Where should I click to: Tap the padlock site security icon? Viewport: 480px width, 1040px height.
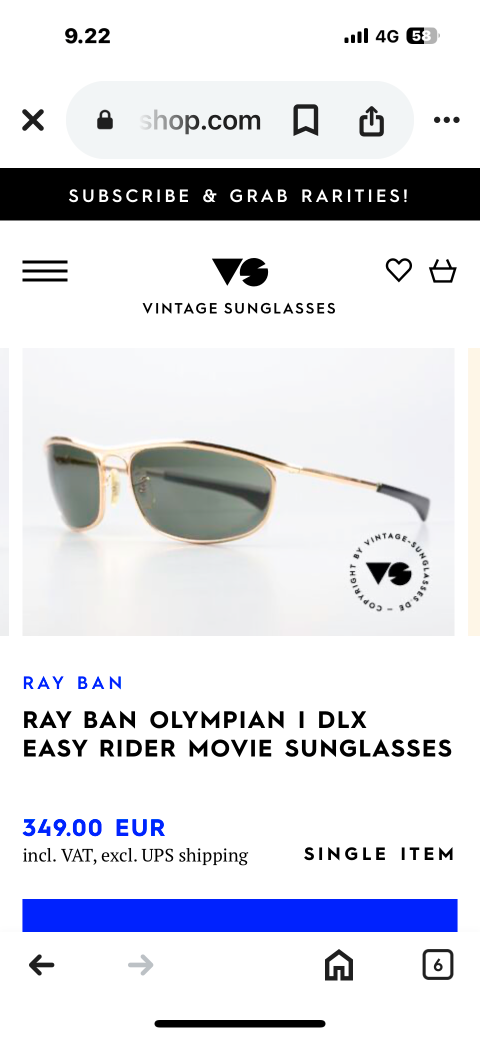(x=105, y=120)
